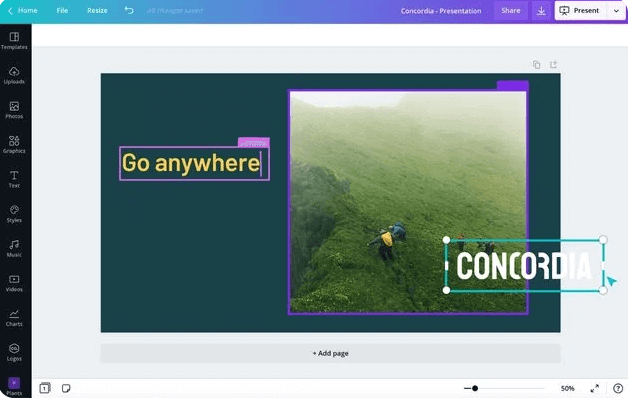This screenshot has height=401, width=633.
Task: Duplicate the page with copy icon
Action: point(537,65)
